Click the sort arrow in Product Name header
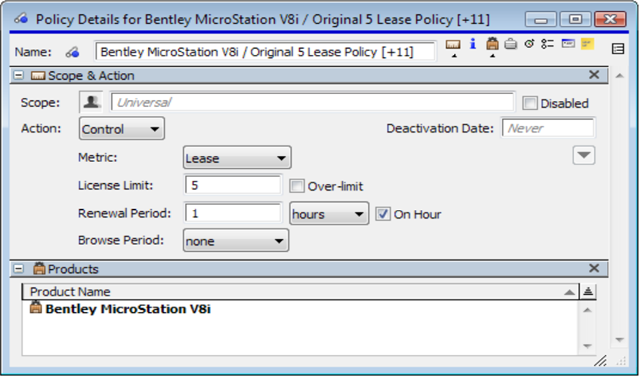The width and height of the screenshot is (640, 376). 569,292
